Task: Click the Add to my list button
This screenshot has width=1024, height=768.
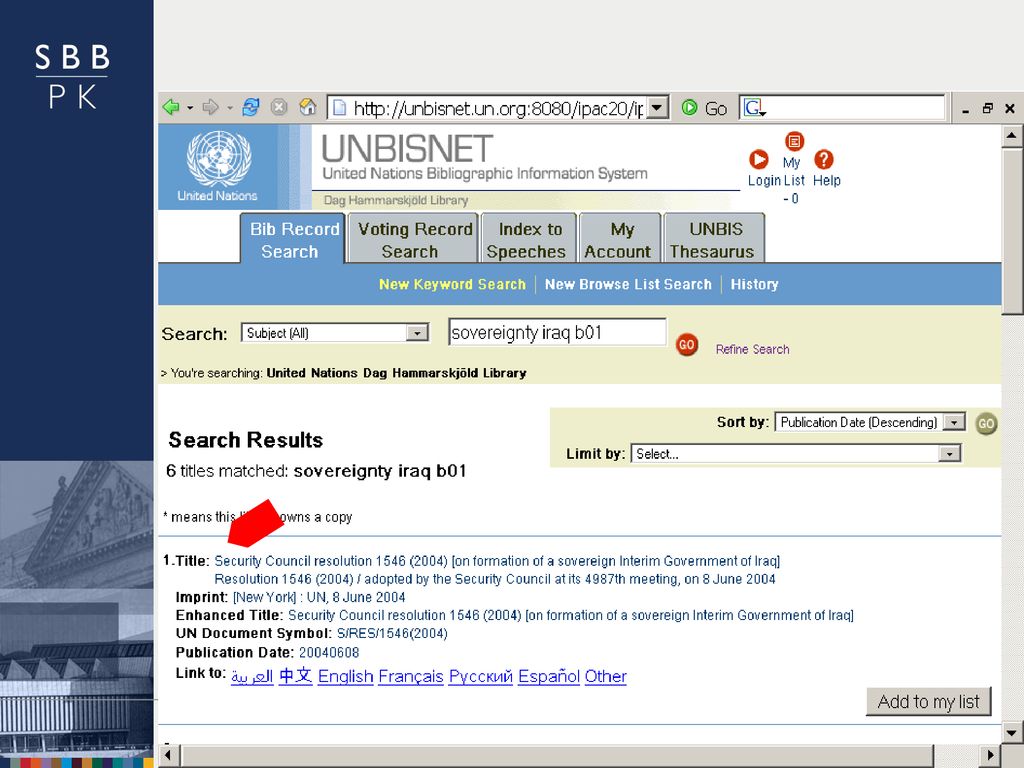Action: coord(929,702)
